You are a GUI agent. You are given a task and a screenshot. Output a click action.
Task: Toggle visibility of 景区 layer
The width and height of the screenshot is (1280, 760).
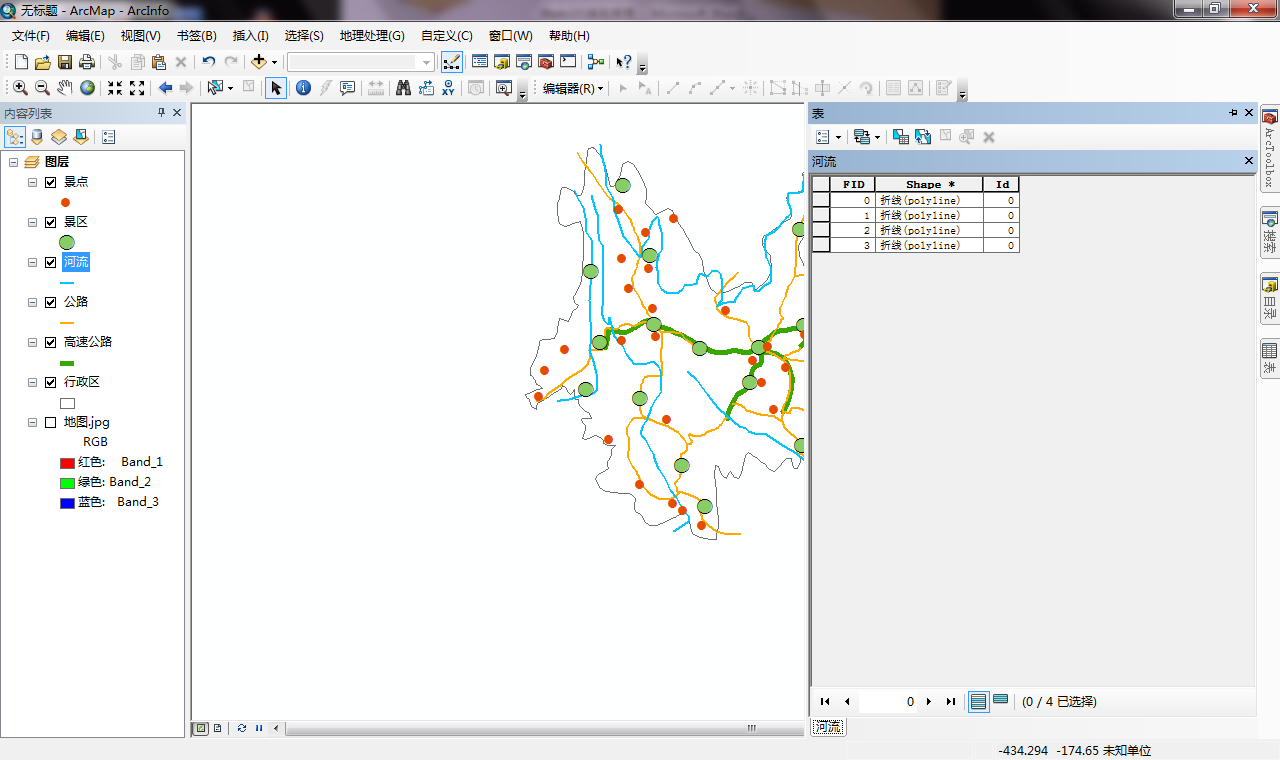(50, 222)
